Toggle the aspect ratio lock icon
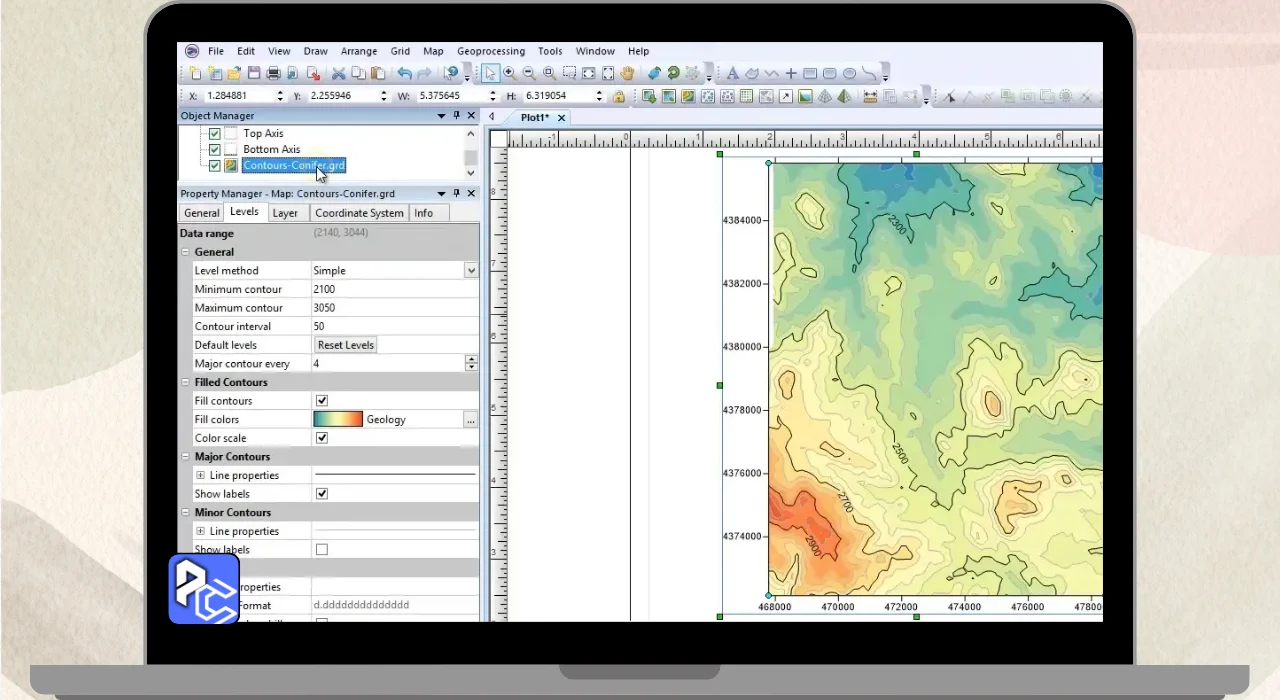 click(x=619, y=96)
